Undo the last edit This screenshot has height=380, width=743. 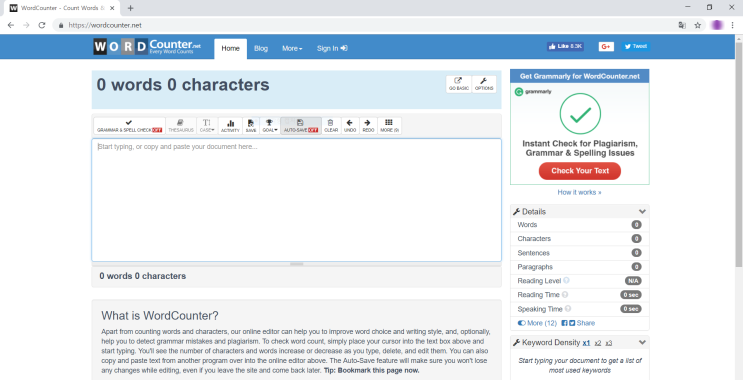pyautogui.click(x=350, y=126)
